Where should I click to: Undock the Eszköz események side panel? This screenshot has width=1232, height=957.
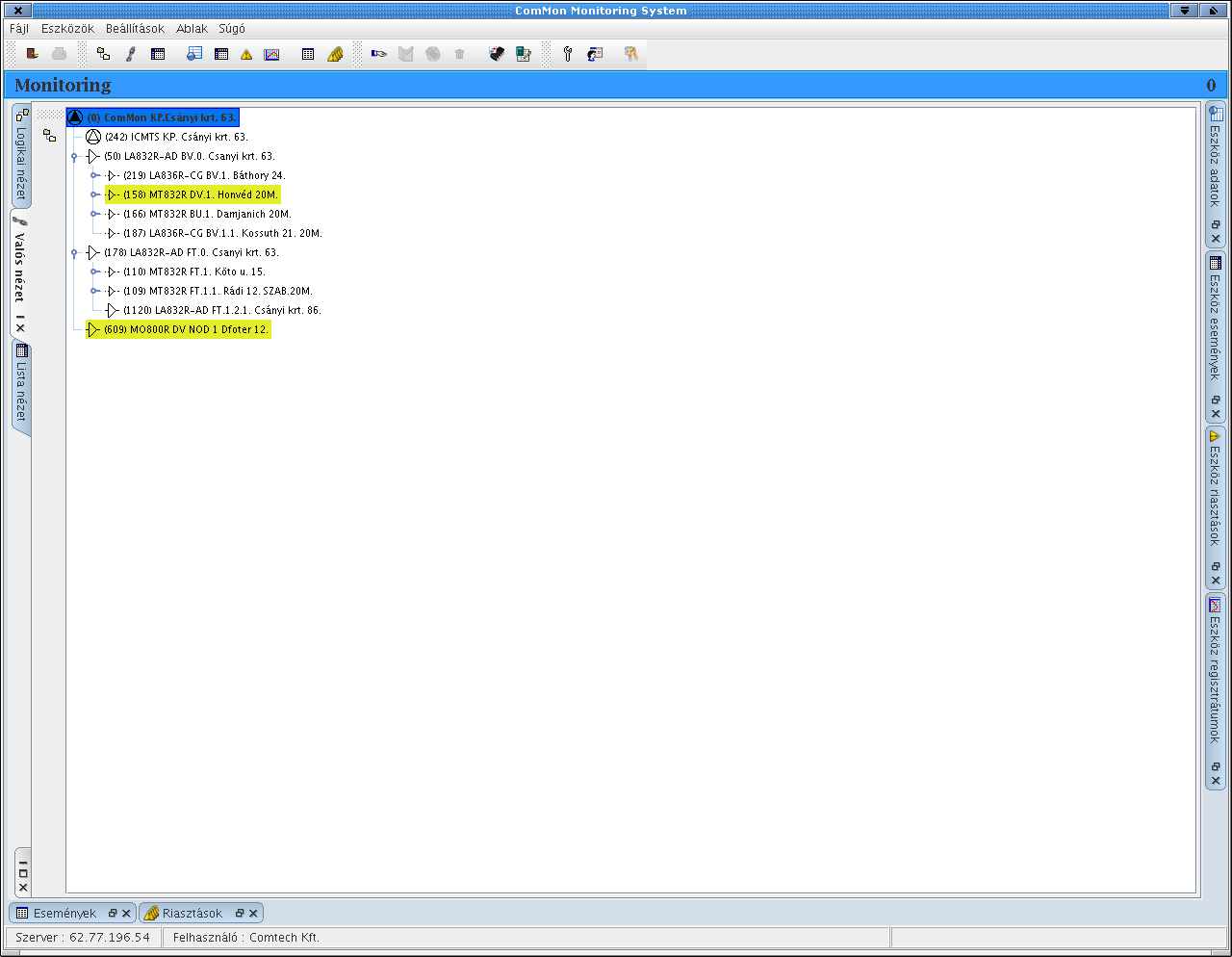(1216, 400)
